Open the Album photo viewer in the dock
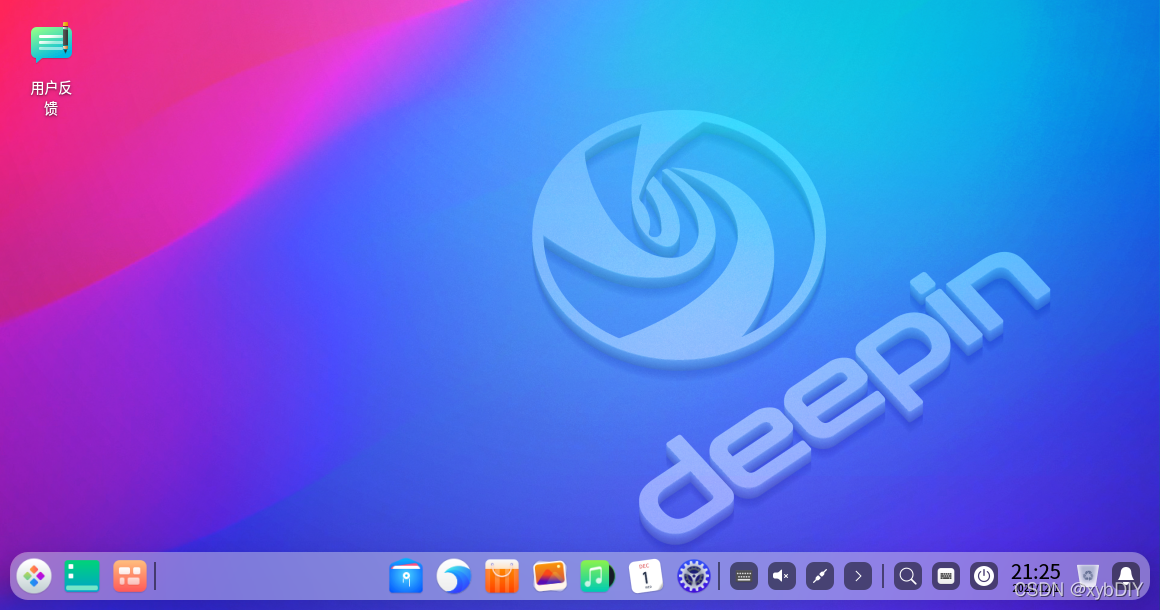This screenshot has width=1160, height=610. (550, 576)
